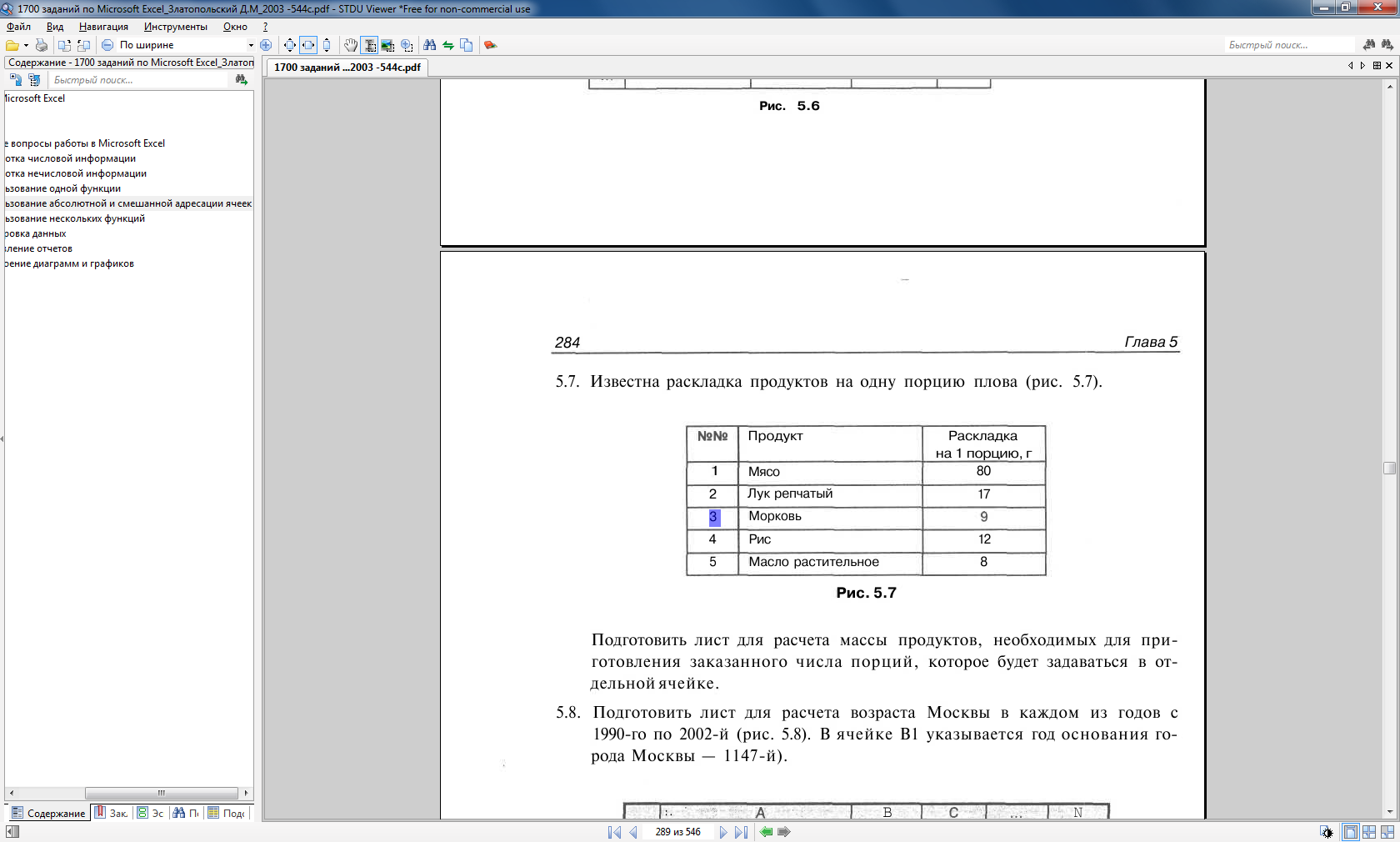Select the 'абсолютной и смешанной адресации ячеек' contents item
Screen dimensions: 1400x842
[128, 203]
